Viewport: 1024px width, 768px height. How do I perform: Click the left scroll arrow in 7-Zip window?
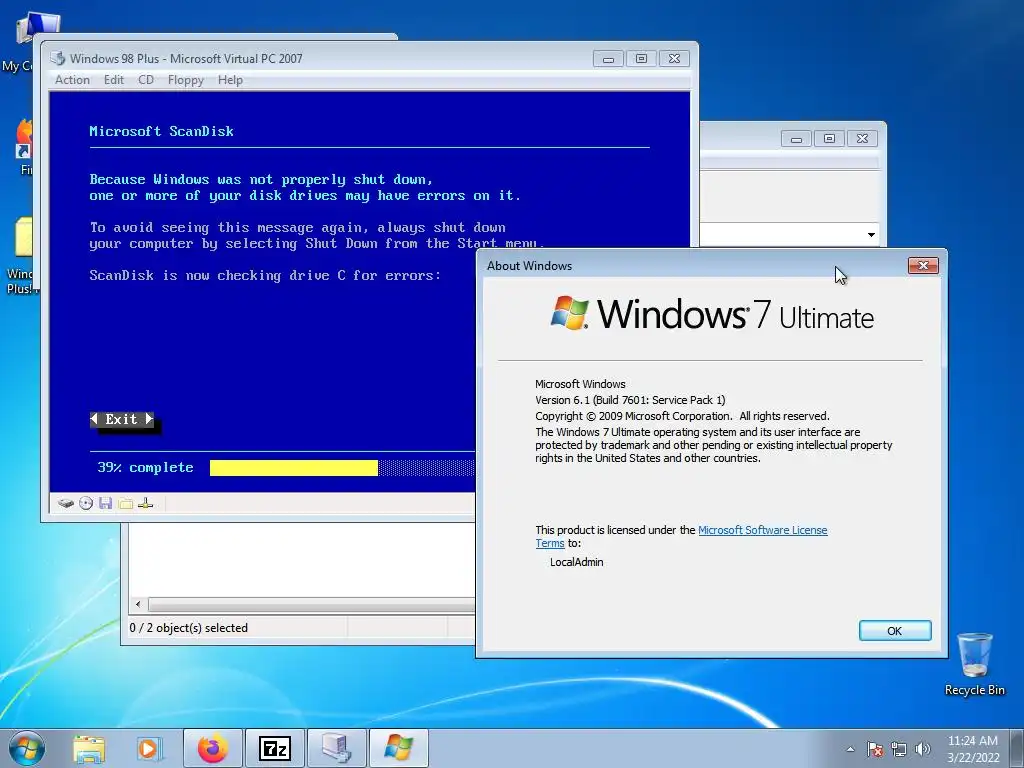coord(138,605)
